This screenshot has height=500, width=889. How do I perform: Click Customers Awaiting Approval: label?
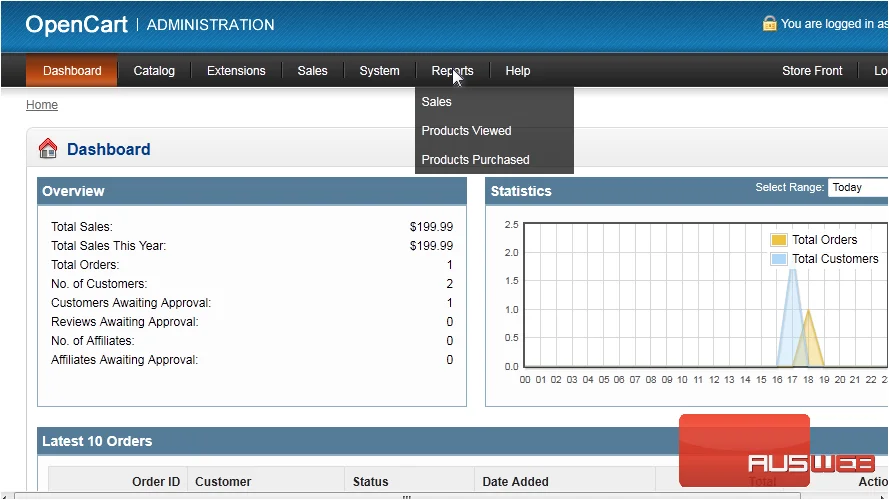click(131, 303)
